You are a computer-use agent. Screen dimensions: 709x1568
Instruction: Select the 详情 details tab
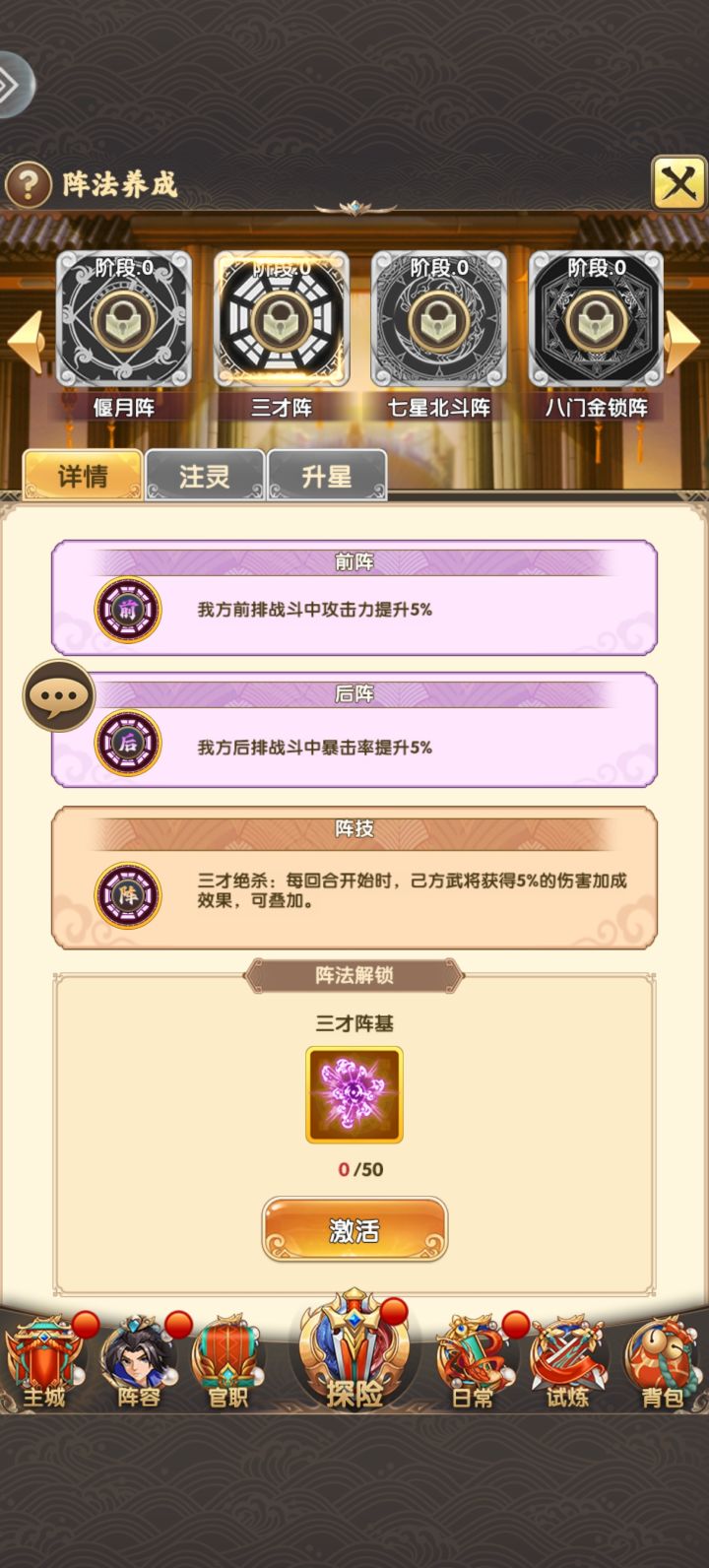pyautogui.click(x=83, y=476)
